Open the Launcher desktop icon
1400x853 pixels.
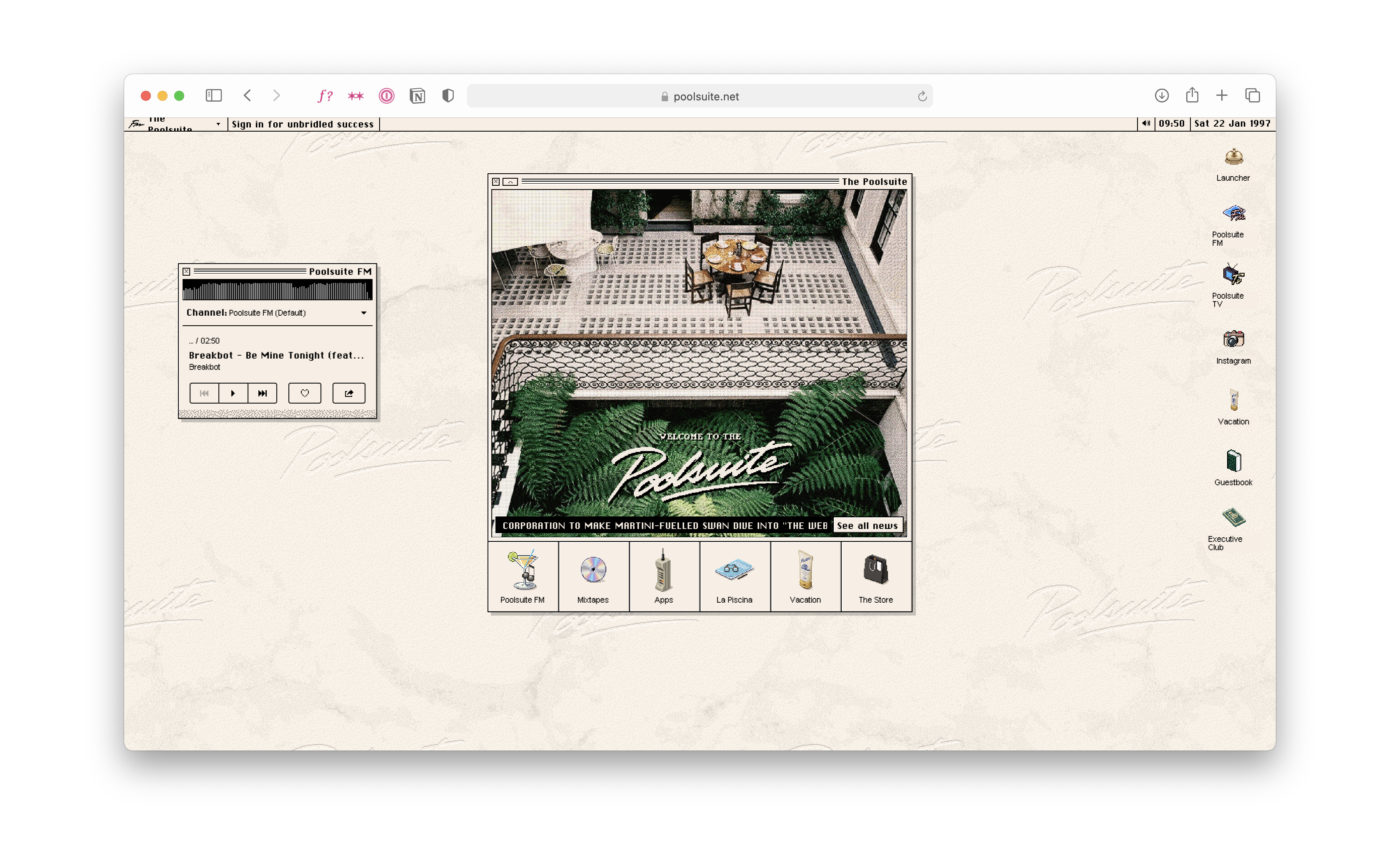pyautogui.click(x=1233, y=164)
